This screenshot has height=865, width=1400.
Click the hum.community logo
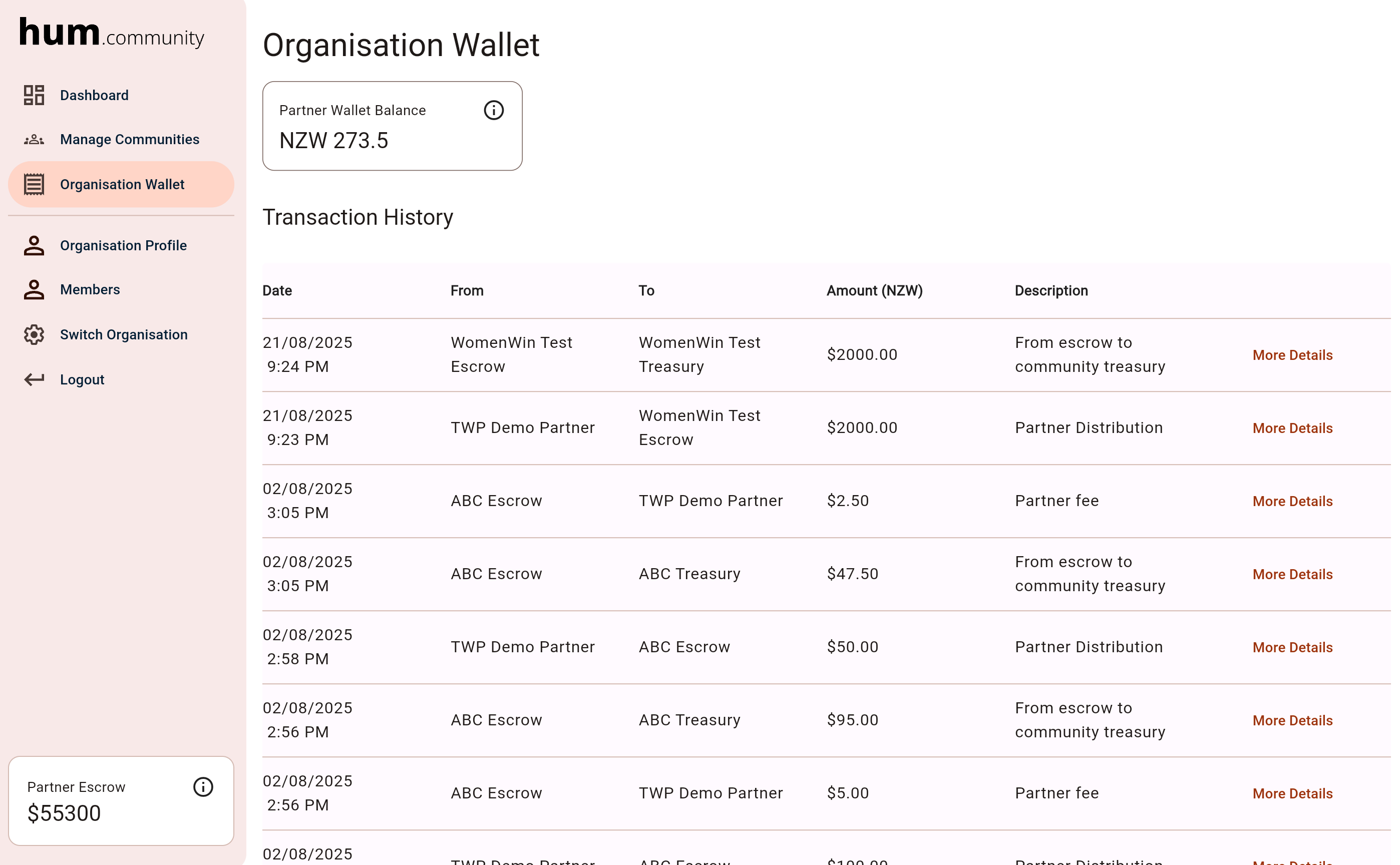click(112, 33)
